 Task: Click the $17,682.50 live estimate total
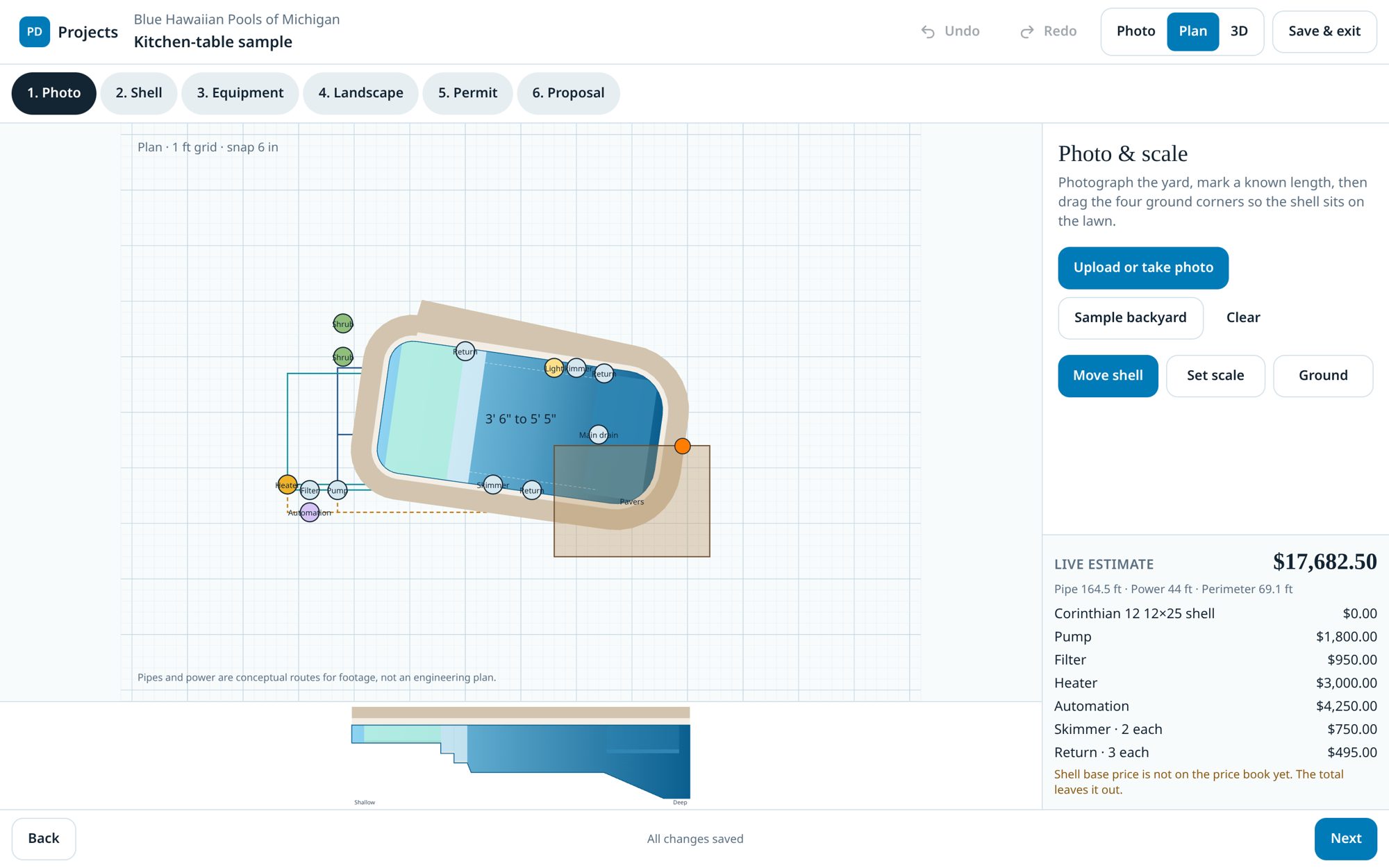coord(1324,562)
